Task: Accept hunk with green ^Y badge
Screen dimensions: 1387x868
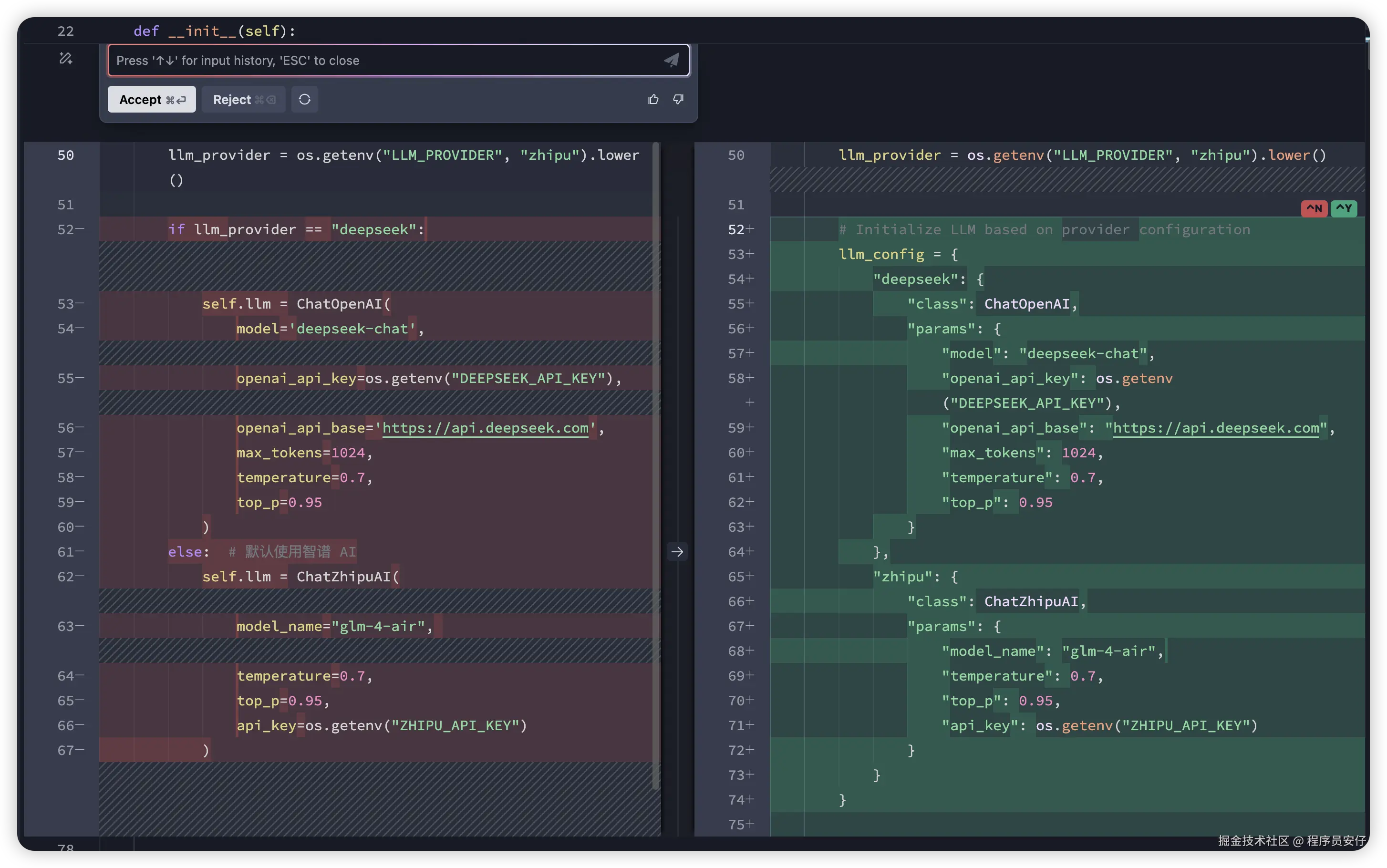Action: click(1344, 208)
